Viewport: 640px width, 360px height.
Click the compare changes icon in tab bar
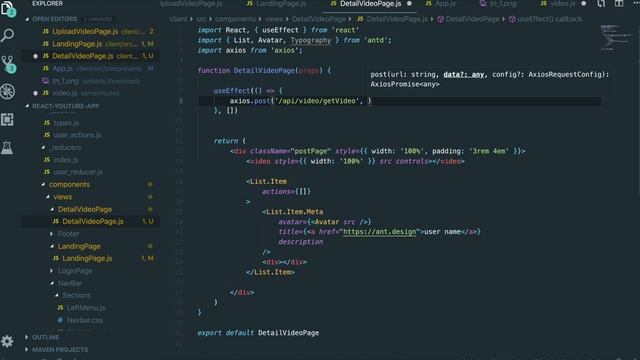click(x=602, y=4)
